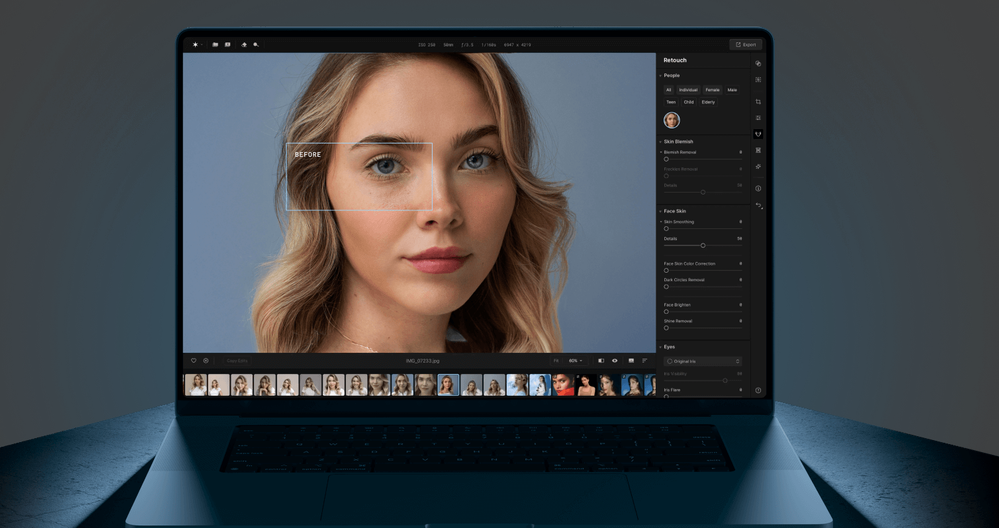Viewport: 999px width, 528px height.
Task: Select the All people filter tab
Action: [x=669, y=90]
